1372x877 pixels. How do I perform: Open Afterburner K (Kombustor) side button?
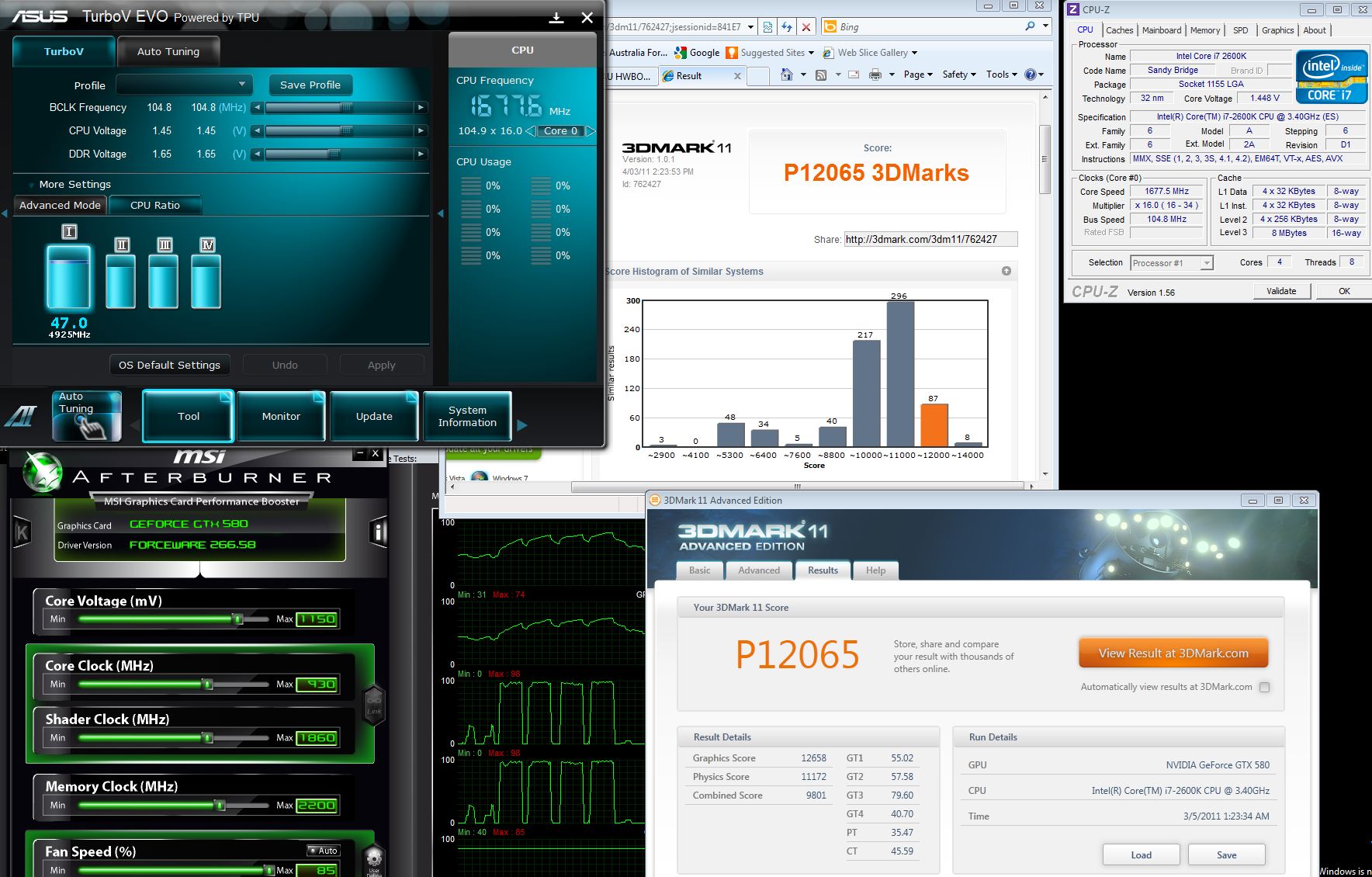pyautogui.click(x=22, y=532)
